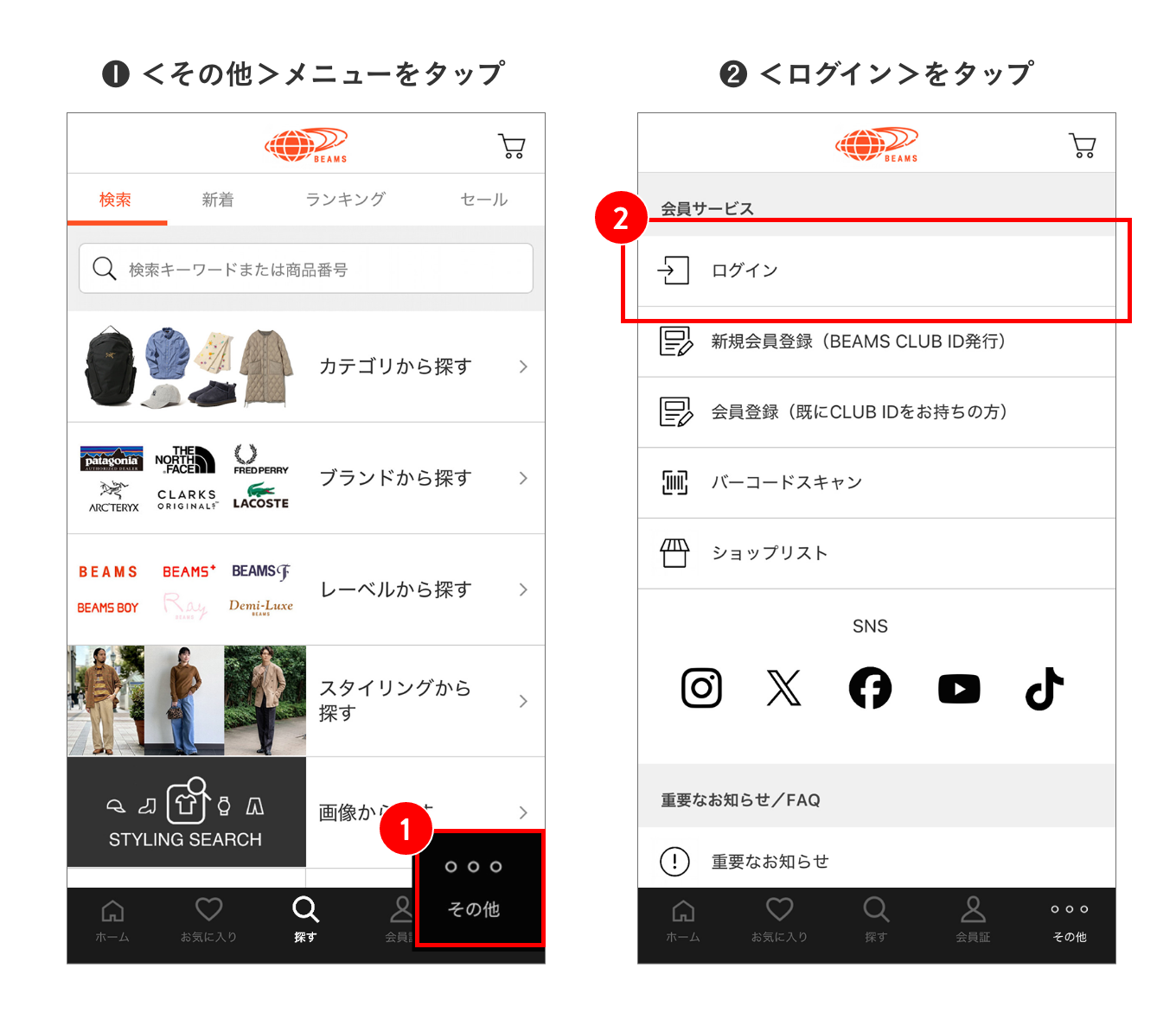
Task: Expand the chevron beside STYLING SEARCH row
Action: (523, 812)
